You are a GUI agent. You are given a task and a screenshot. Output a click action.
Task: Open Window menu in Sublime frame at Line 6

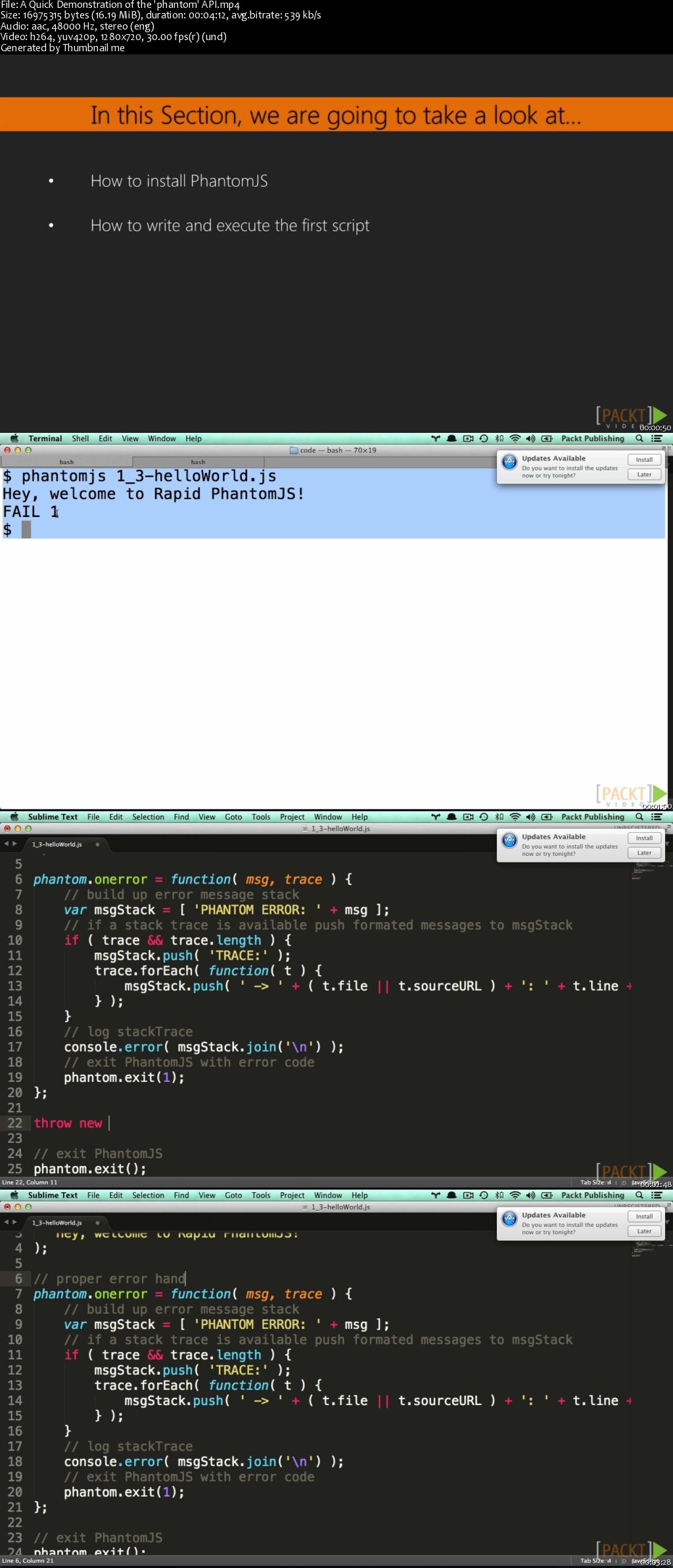[328, 1195]
